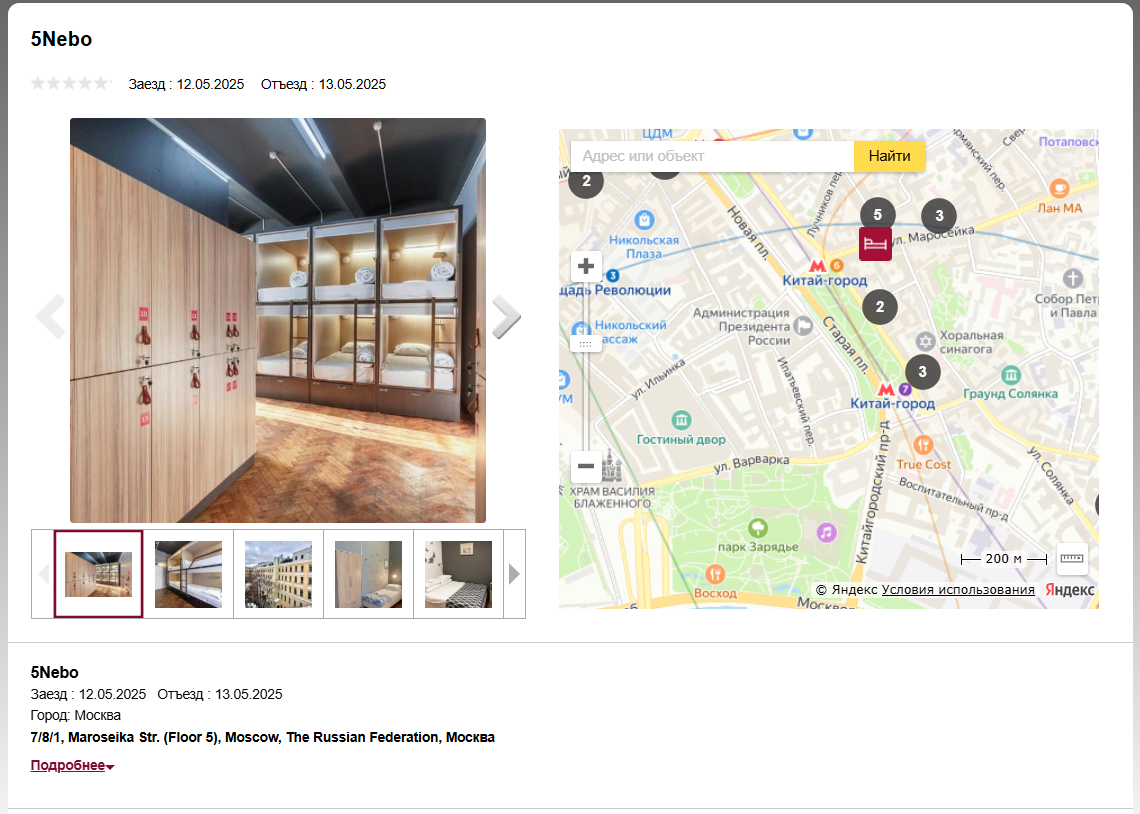This screenshot has height=814, width=1140.
Task: Move the thumbnail strip back with the left arrow
Action: click(x=43, y=574)
